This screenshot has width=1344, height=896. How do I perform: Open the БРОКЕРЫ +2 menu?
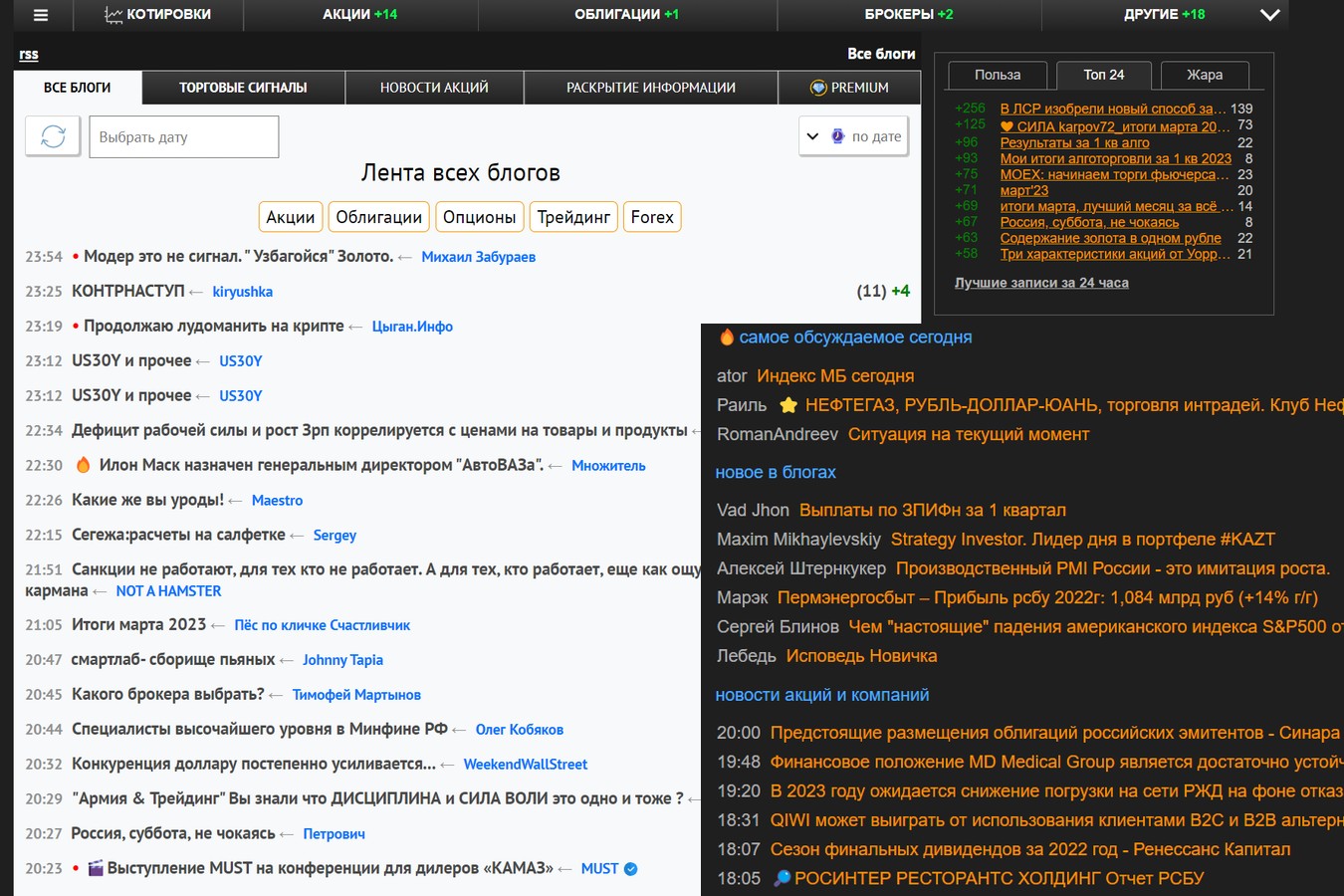tap(909, 15)
